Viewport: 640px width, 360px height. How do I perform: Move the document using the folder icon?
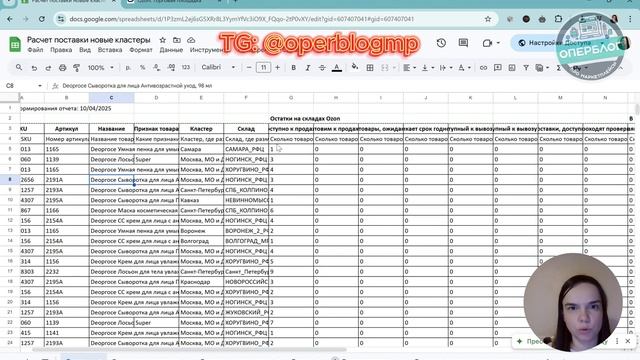click(x=177, y=40)
